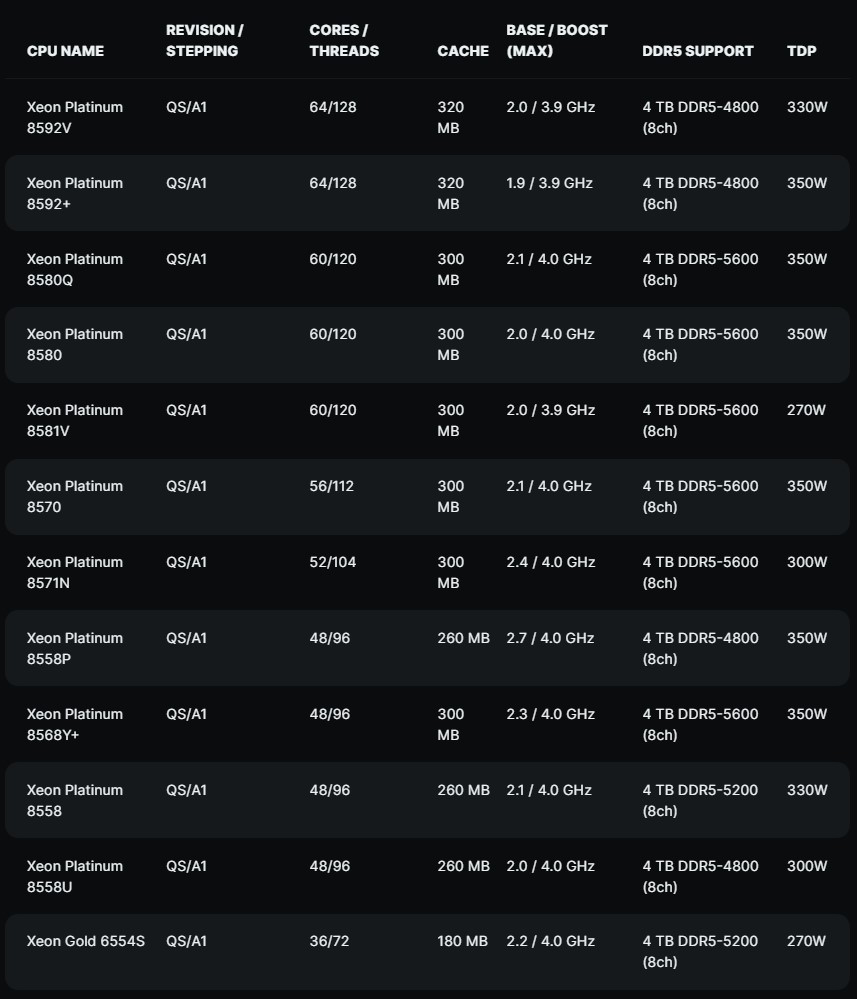Viewport: 857px width, 999px height.
Task: Click the CORES / THREADS column header
Action: [x=344, y=40]
